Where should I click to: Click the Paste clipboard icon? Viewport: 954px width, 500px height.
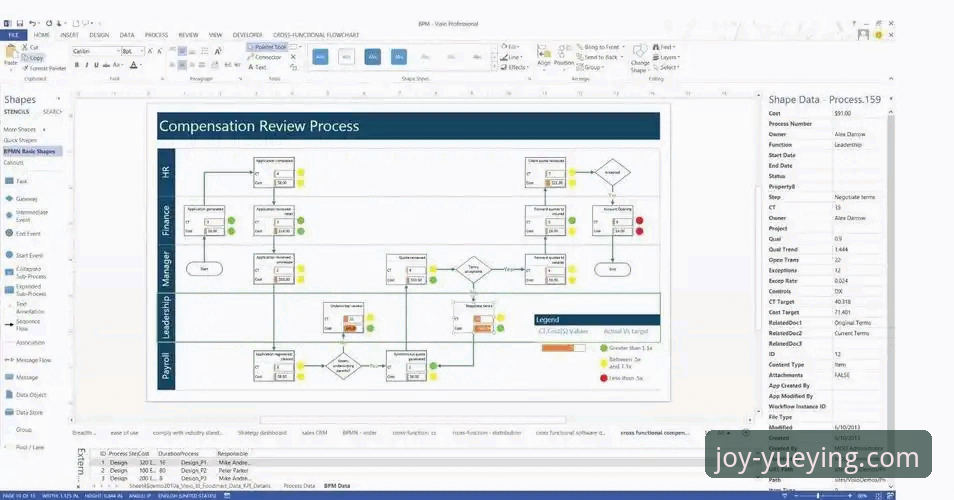(11, 52)
